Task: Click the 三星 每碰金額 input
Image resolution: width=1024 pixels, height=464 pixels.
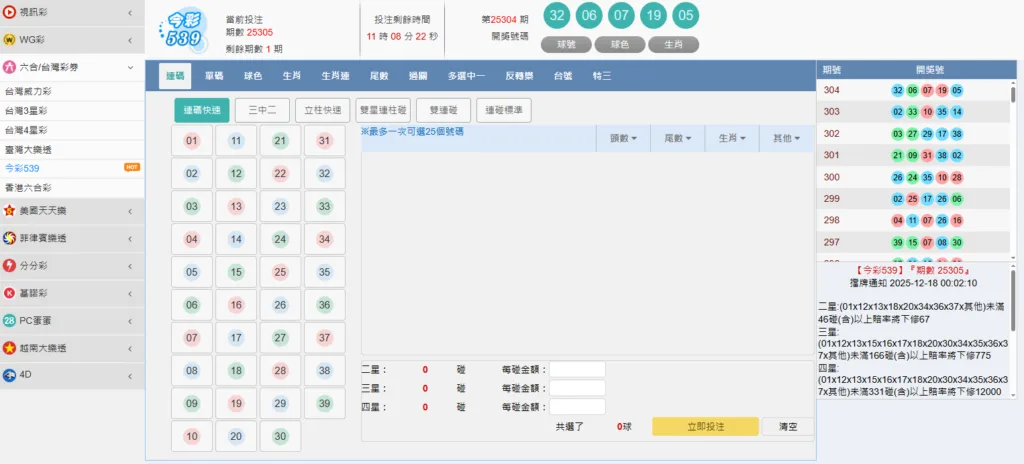Action: [x=577, y=388]
